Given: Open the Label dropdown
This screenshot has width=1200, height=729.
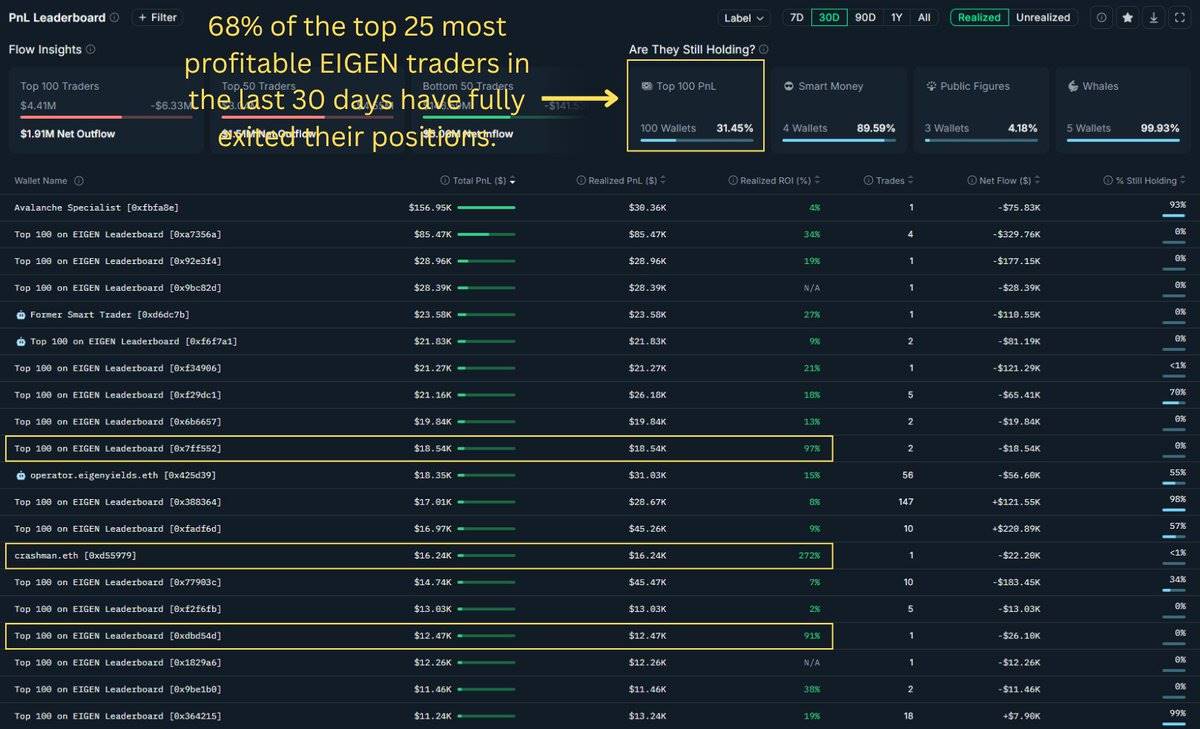Looking at the screenshot, I should (x=744, y=17).
